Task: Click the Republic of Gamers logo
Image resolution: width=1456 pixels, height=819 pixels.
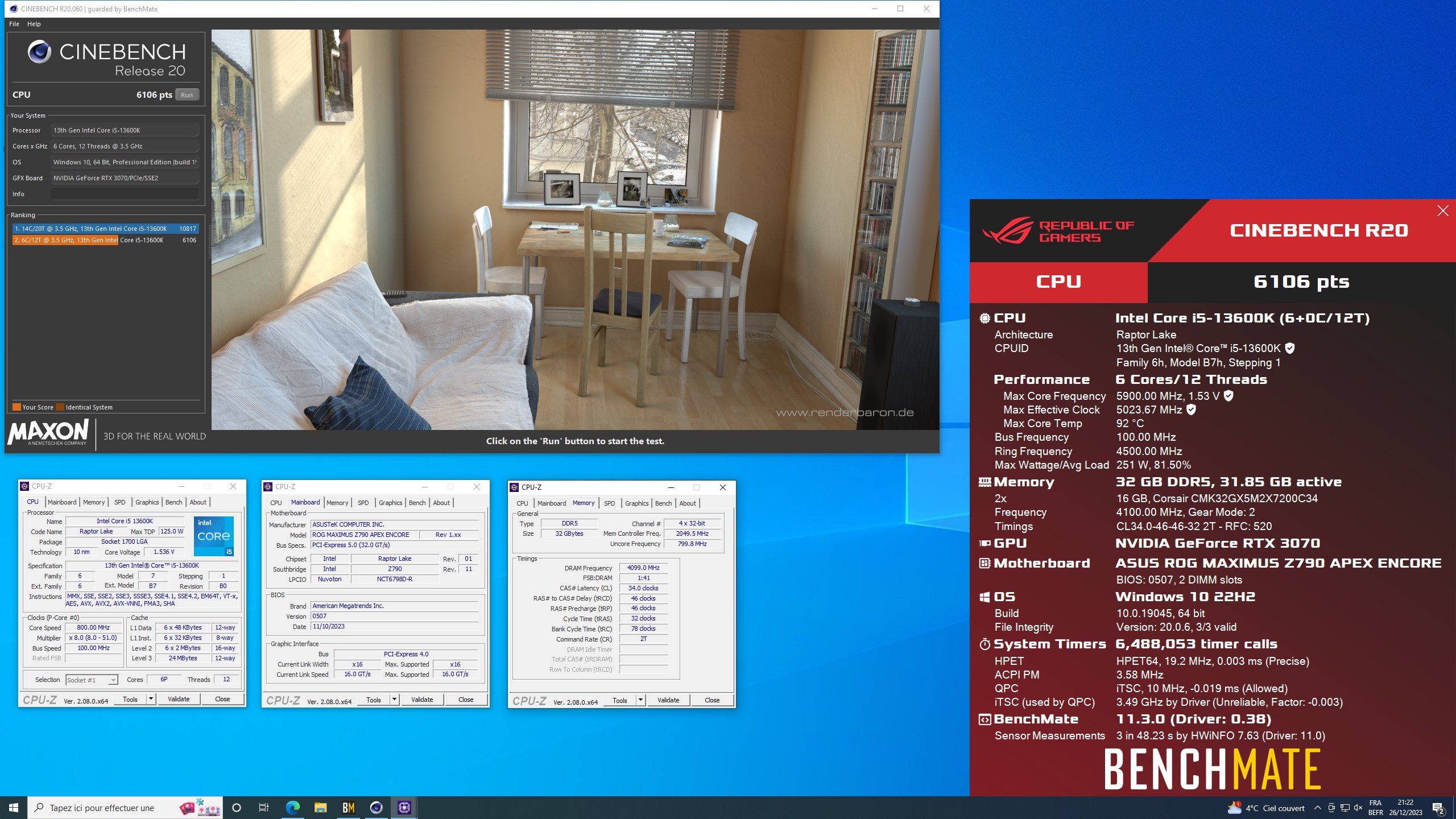Action: [x=1058, y=231]
